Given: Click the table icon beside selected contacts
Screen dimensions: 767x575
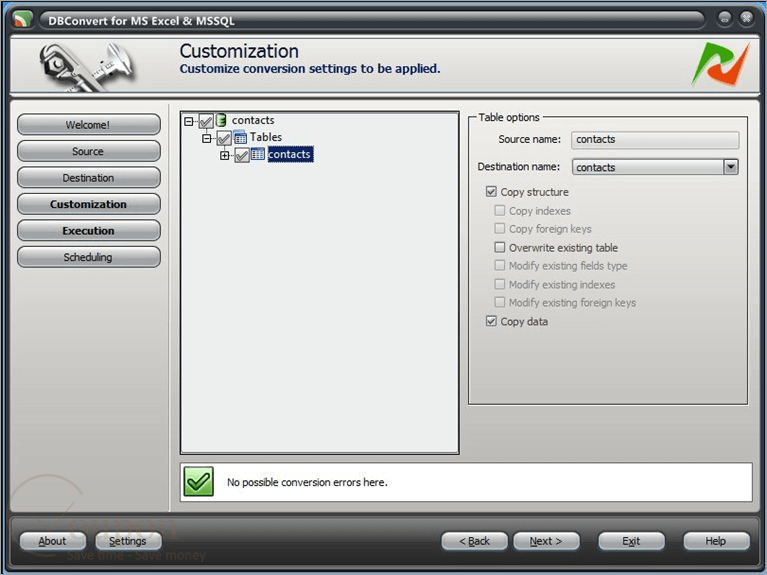Looking at the screenshot, I should point(258,155).
